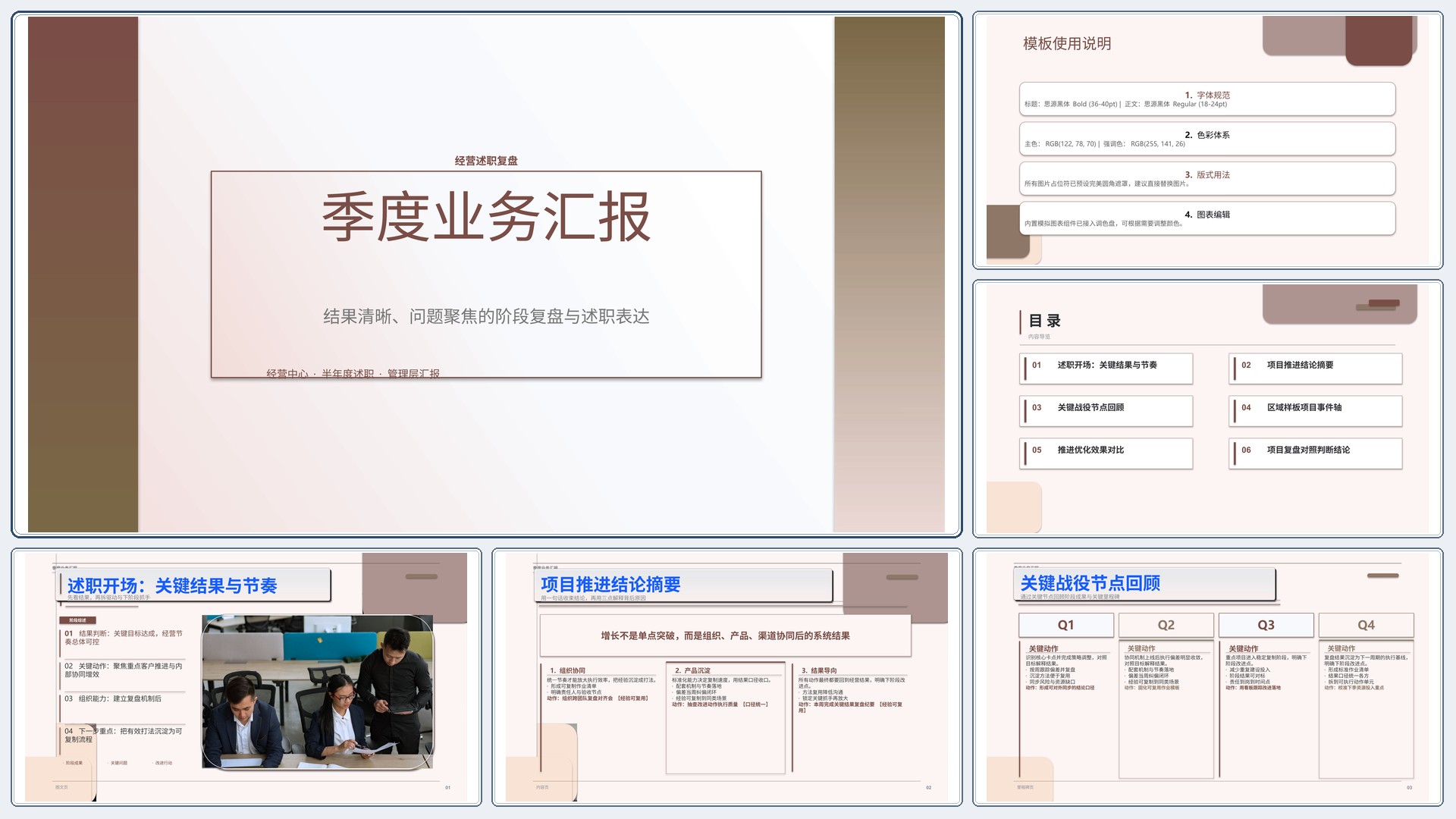Click the 1. 字体规范 card

pos(1207,99)
